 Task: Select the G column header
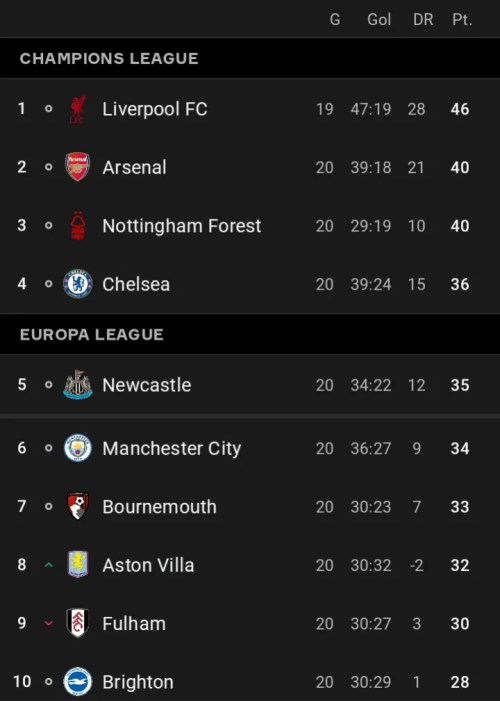335,19
